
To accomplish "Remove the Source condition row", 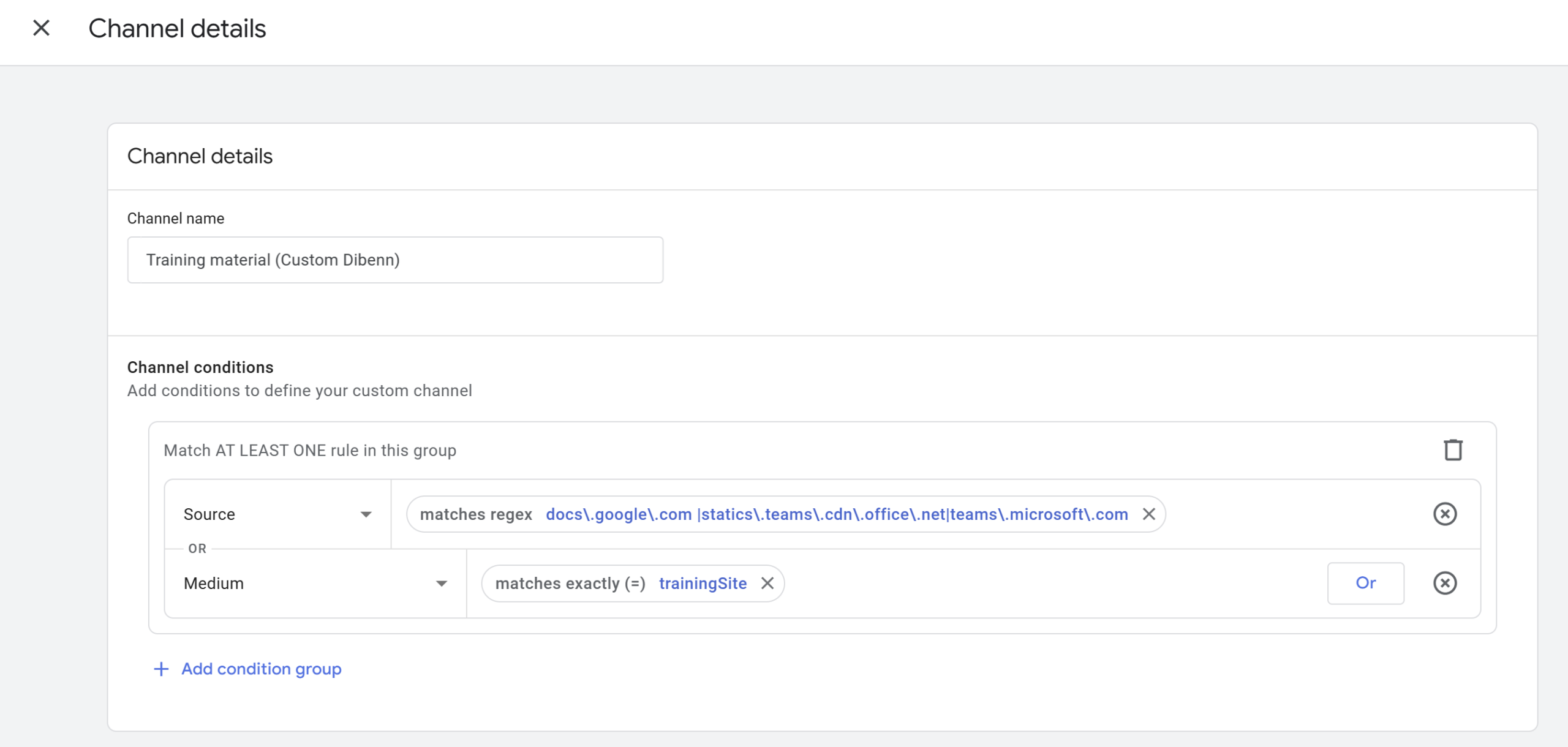I will (1445, 514).
